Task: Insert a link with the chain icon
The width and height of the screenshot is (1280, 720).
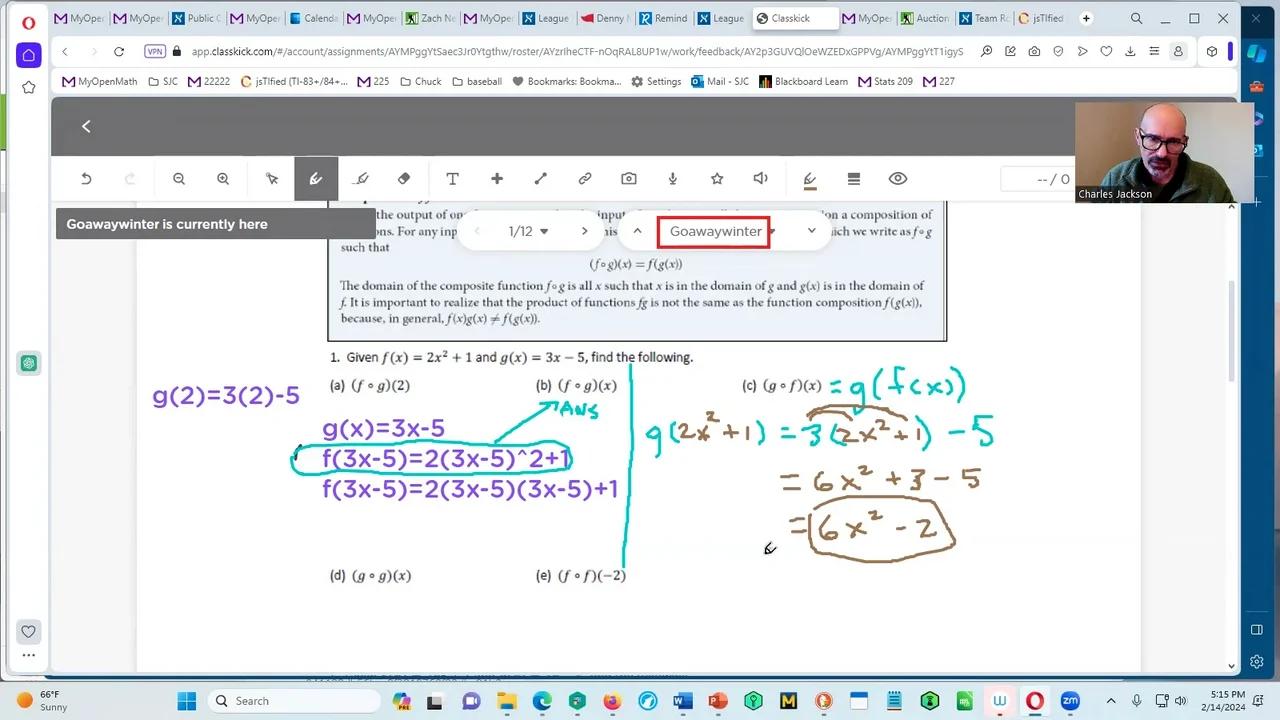Action: click(585, 179)
